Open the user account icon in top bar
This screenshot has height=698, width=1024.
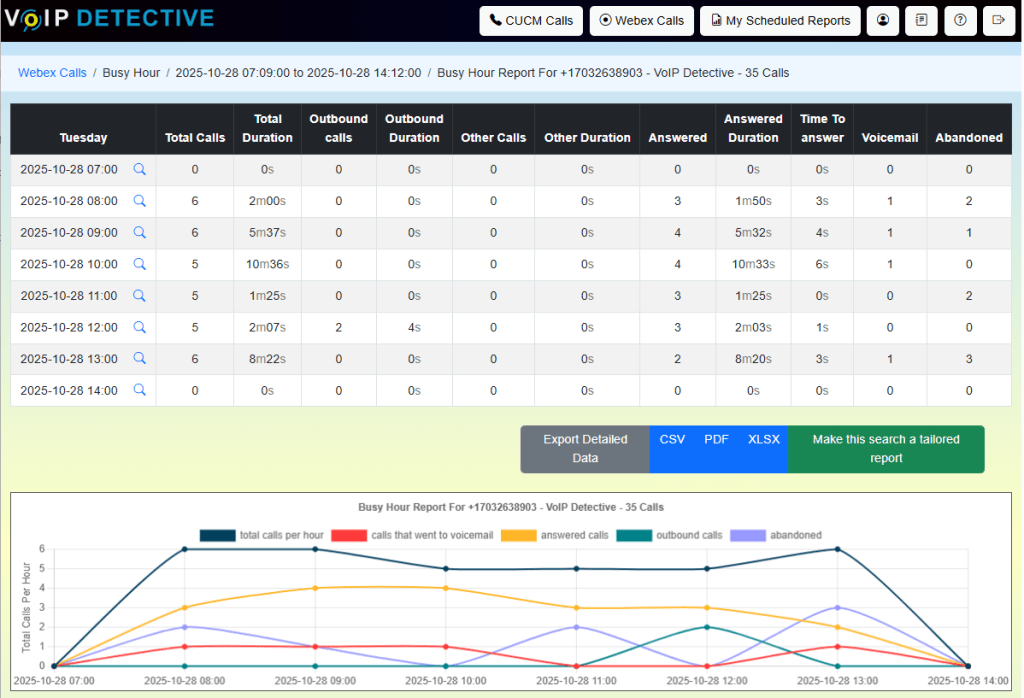[882, 20]
